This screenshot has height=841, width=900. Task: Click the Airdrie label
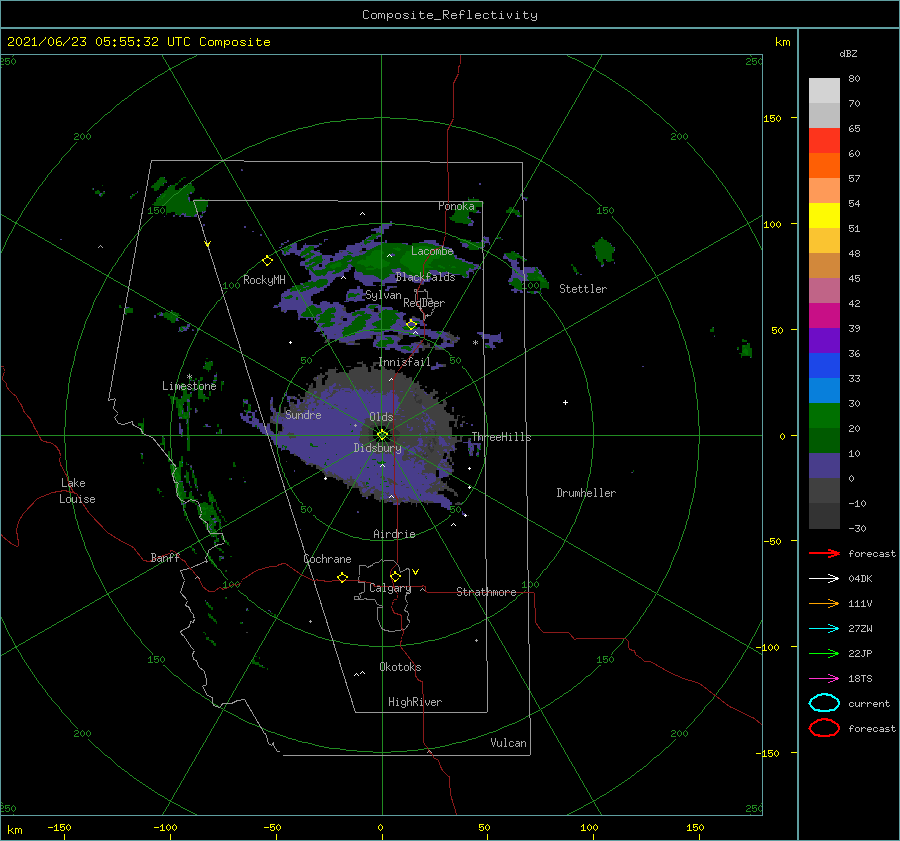tap(394, 534)
